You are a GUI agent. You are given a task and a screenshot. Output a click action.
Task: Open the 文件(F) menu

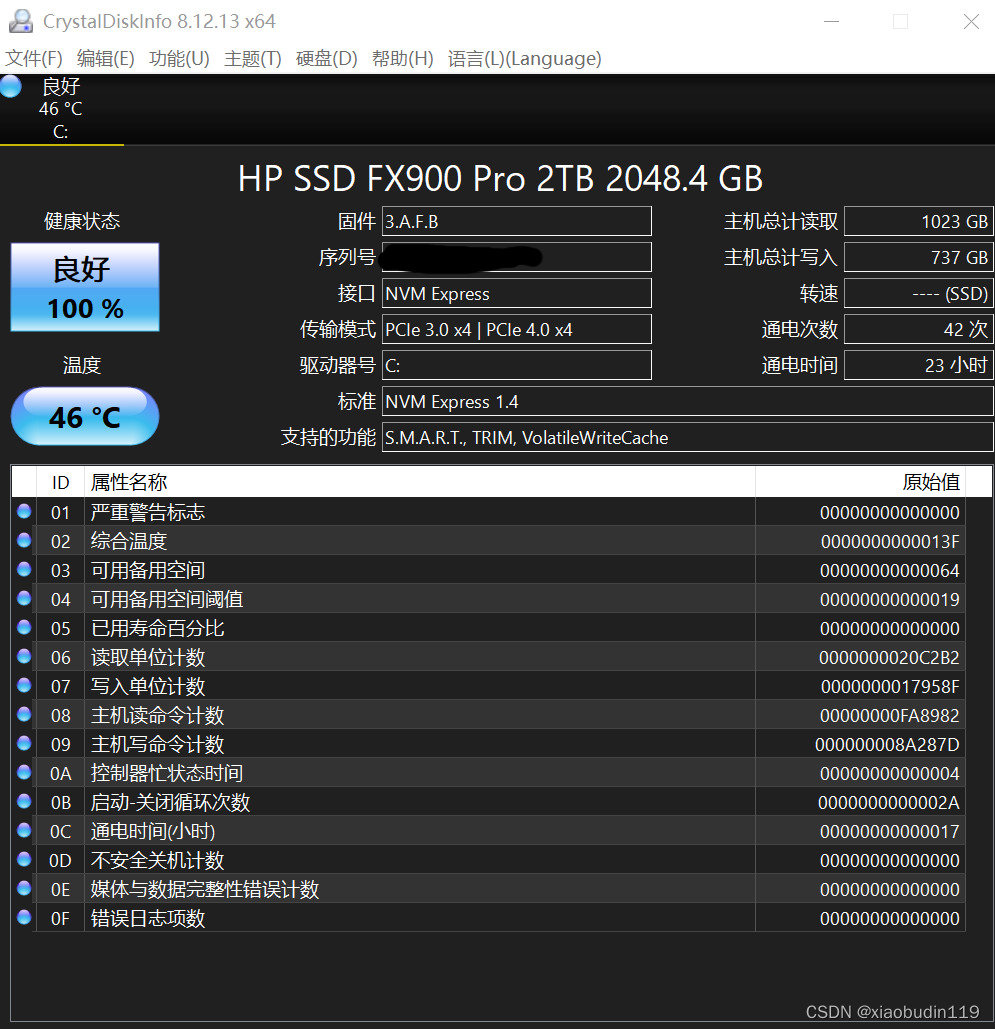pyautogui.click(x=34, y=58)
